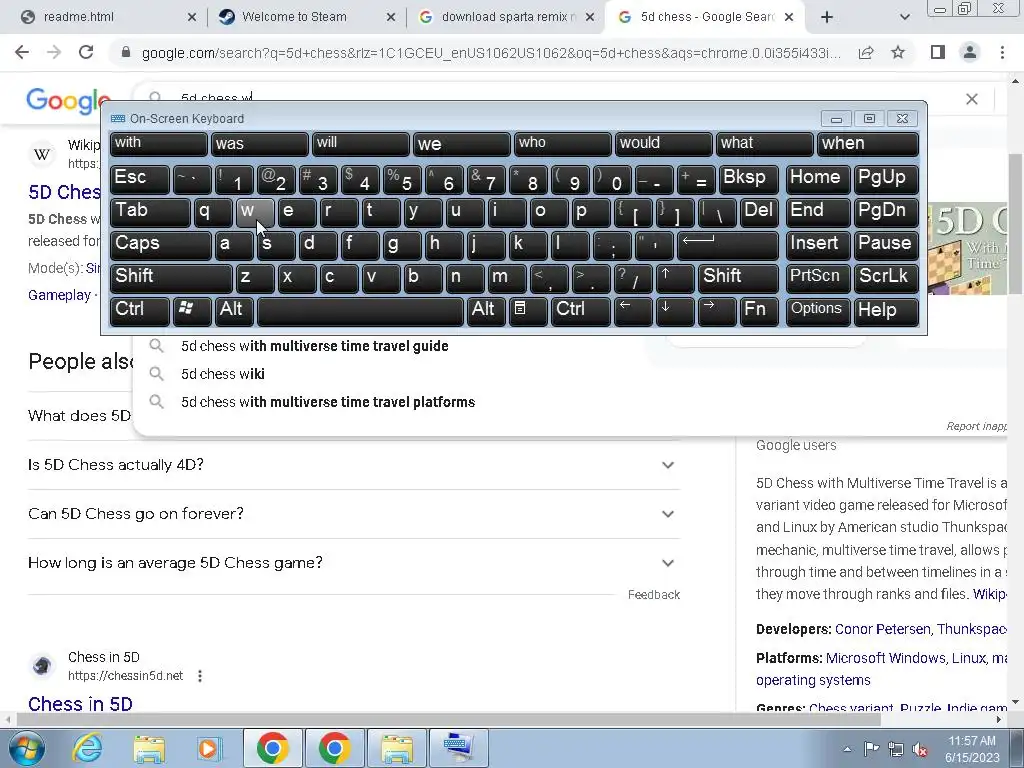Click Chrome's back arrow button
Viewport: 1024px width, 768px height.
coord(22,52)
